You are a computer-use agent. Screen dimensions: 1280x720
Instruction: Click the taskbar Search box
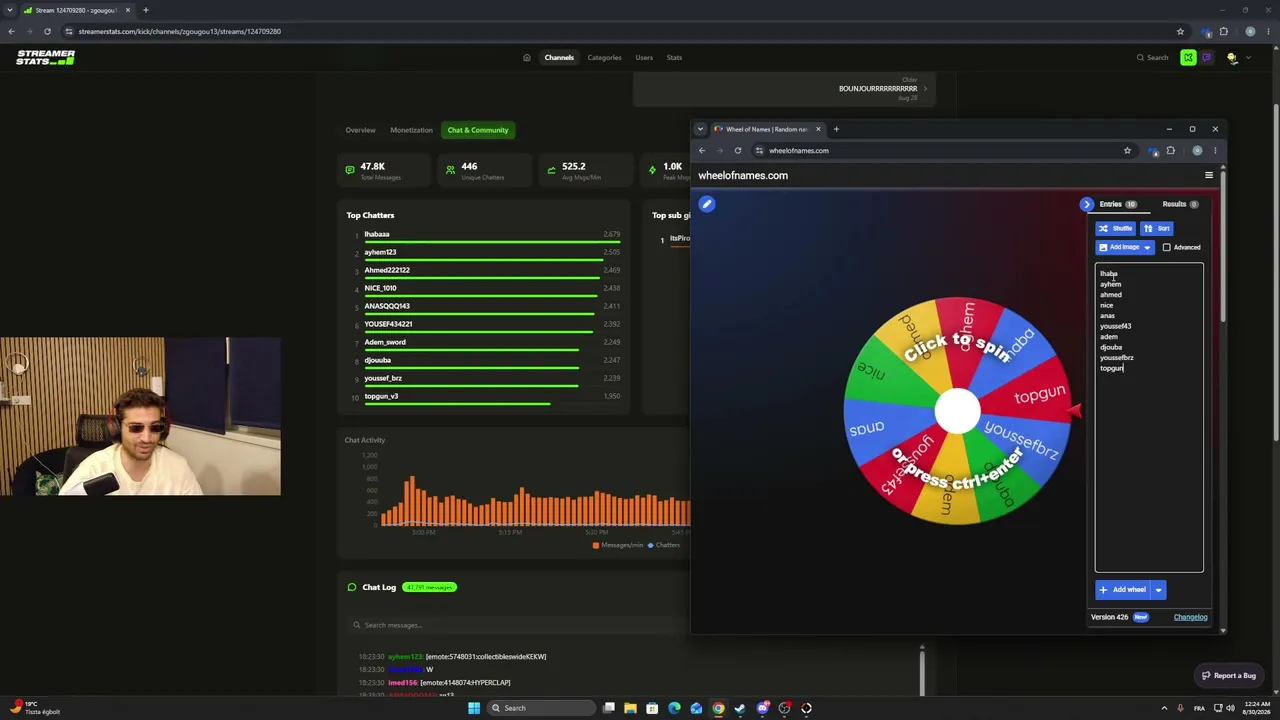click(x=539, y=708)
